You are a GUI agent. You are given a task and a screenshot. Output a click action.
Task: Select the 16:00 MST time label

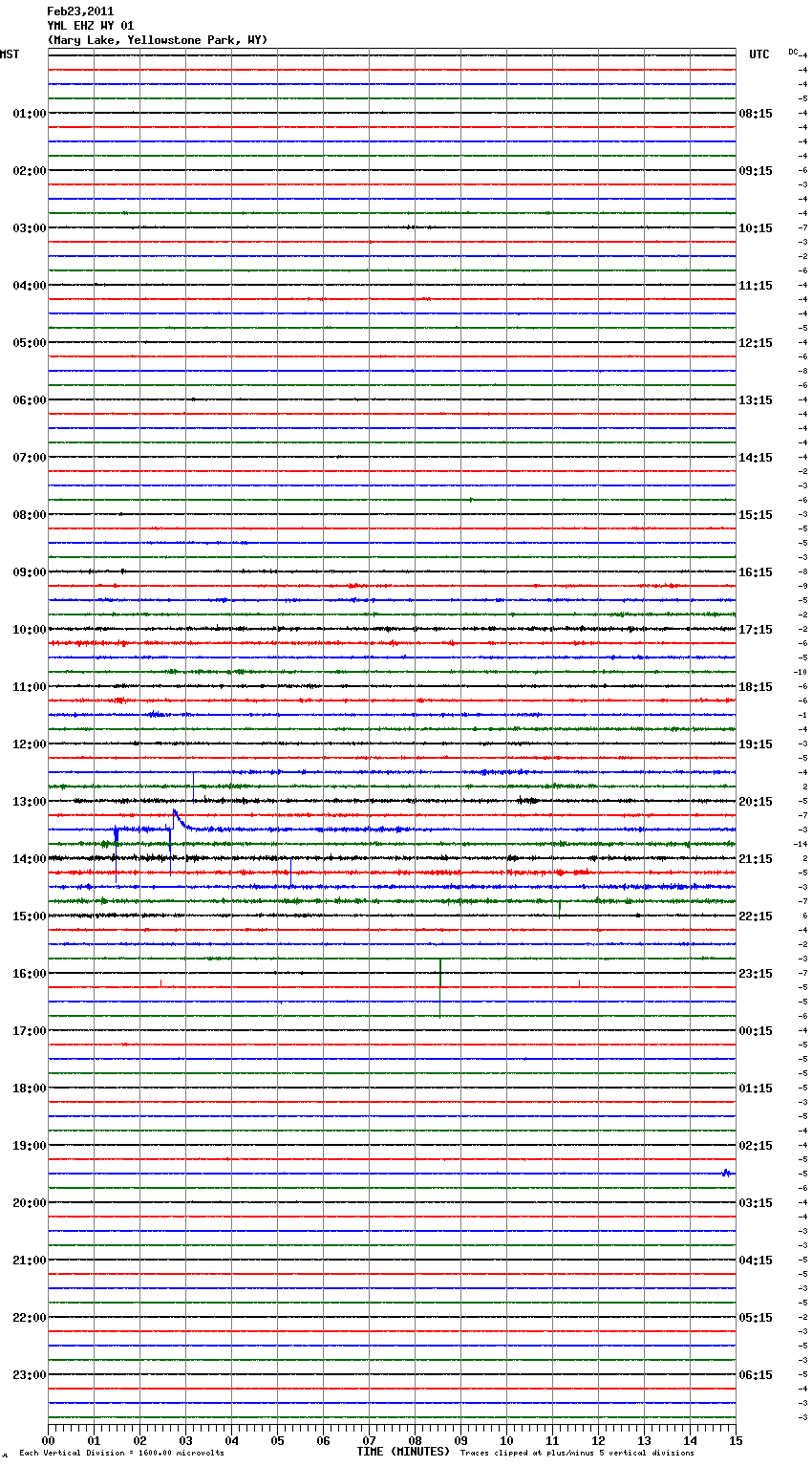click(30, 974)
